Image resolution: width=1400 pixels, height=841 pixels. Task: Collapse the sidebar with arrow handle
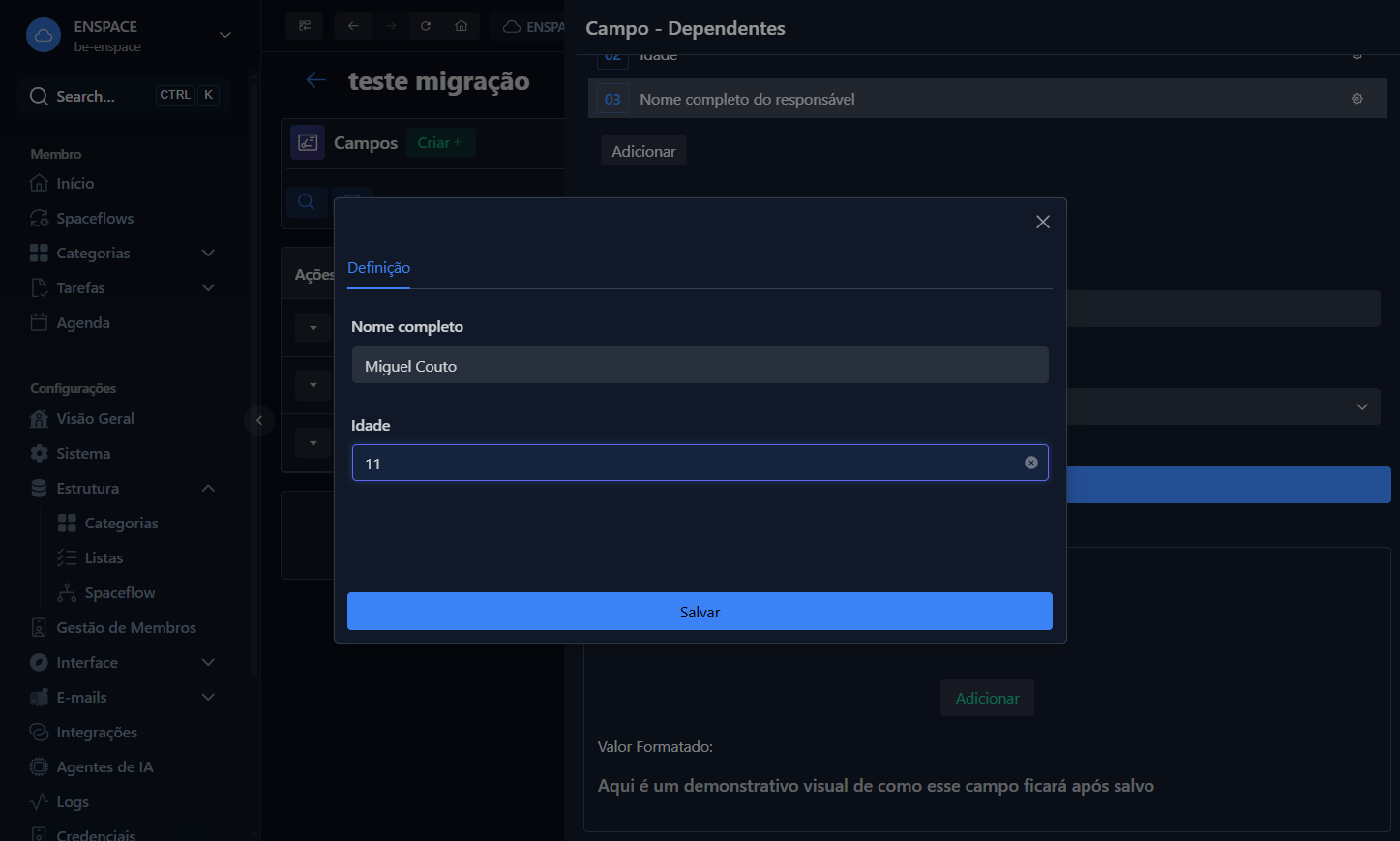coord(259,420)
